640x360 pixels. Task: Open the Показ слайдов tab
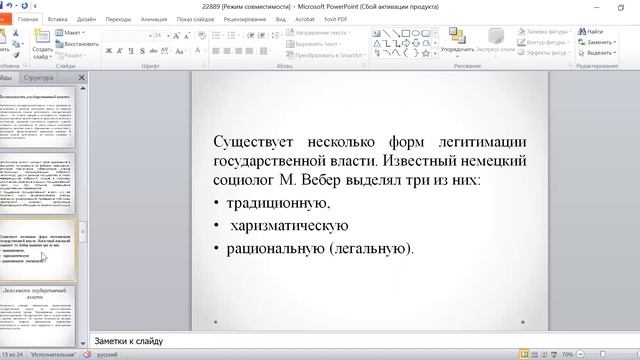(195, 19)
